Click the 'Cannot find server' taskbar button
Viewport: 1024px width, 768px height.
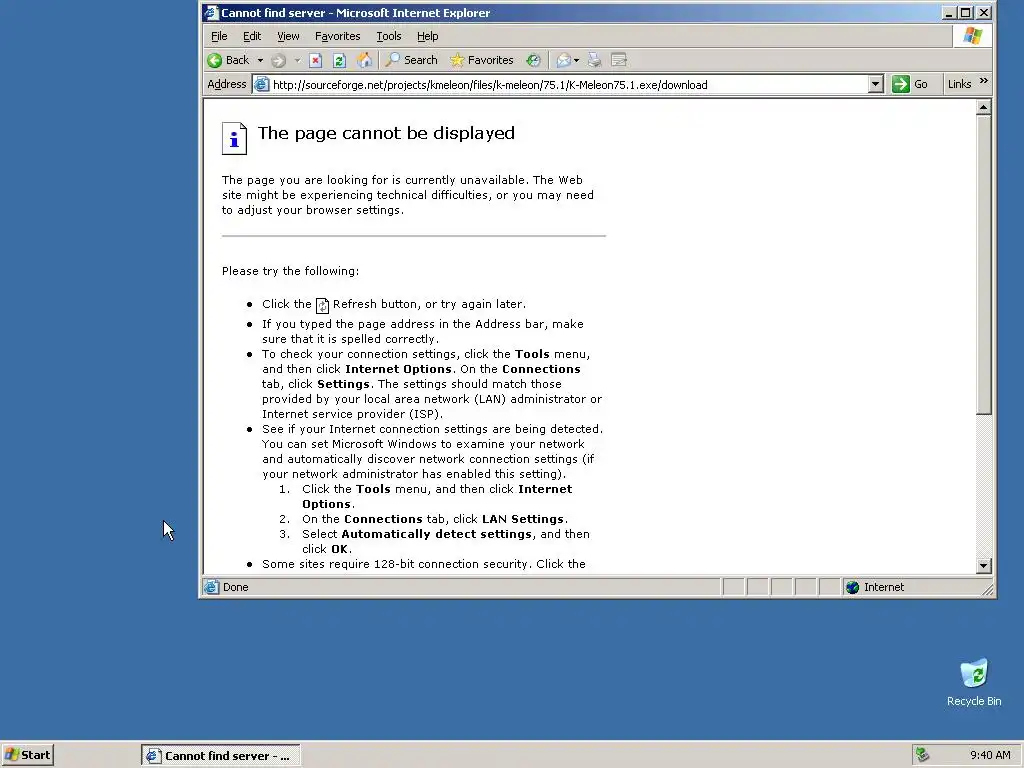[x=221, y=756]
